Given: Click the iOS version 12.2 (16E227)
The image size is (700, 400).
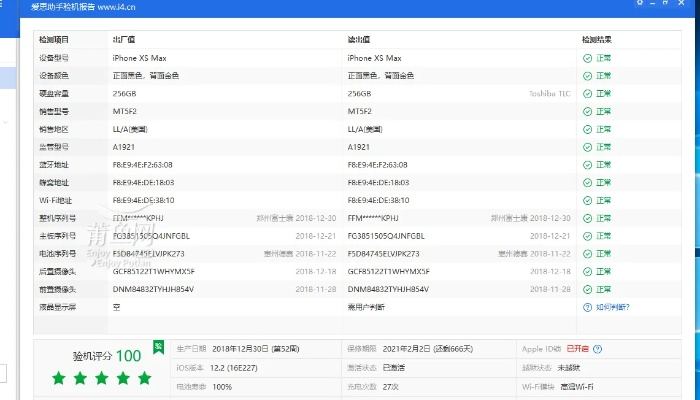Looking at the screenshot, I should [x=233, y=368].
